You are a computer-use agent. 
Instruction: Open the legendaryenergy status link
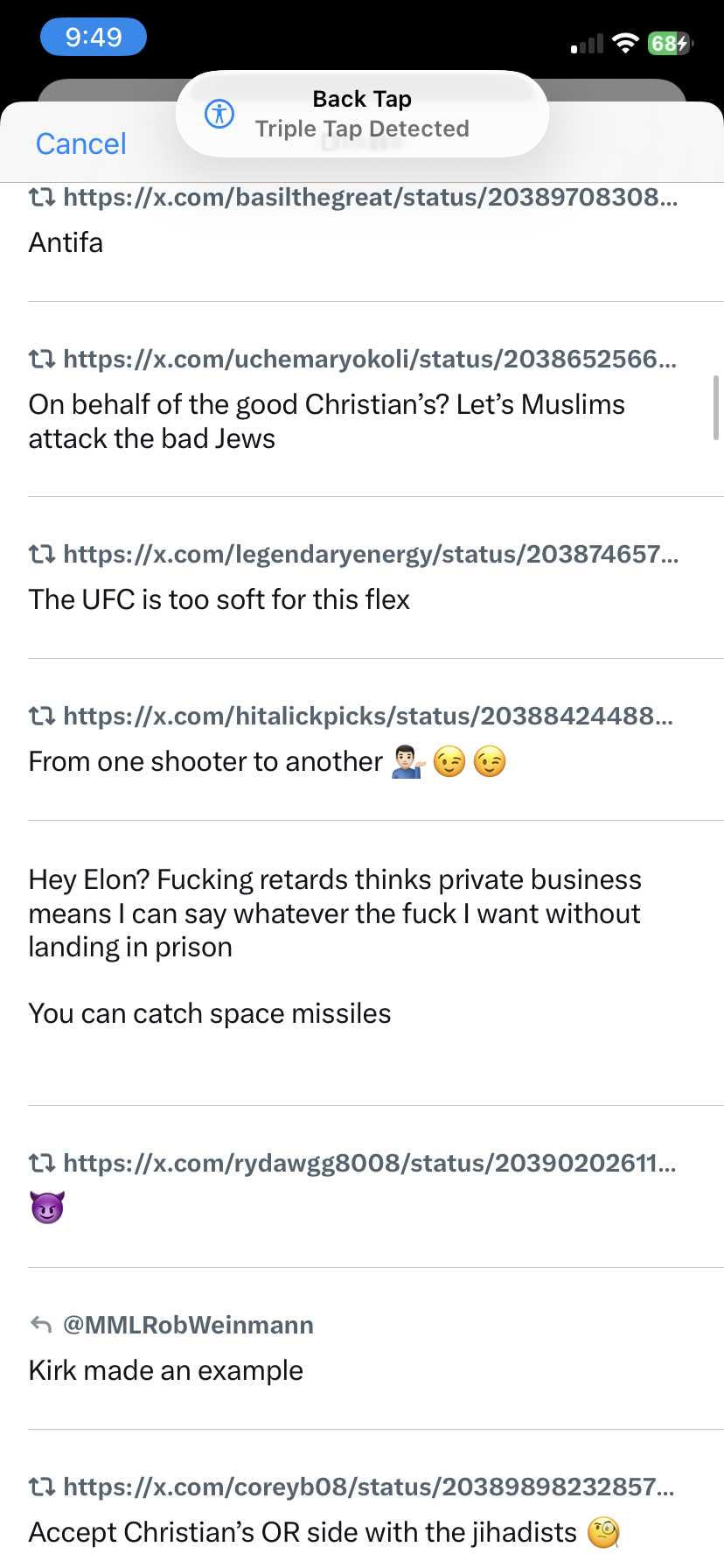(371, 554)
